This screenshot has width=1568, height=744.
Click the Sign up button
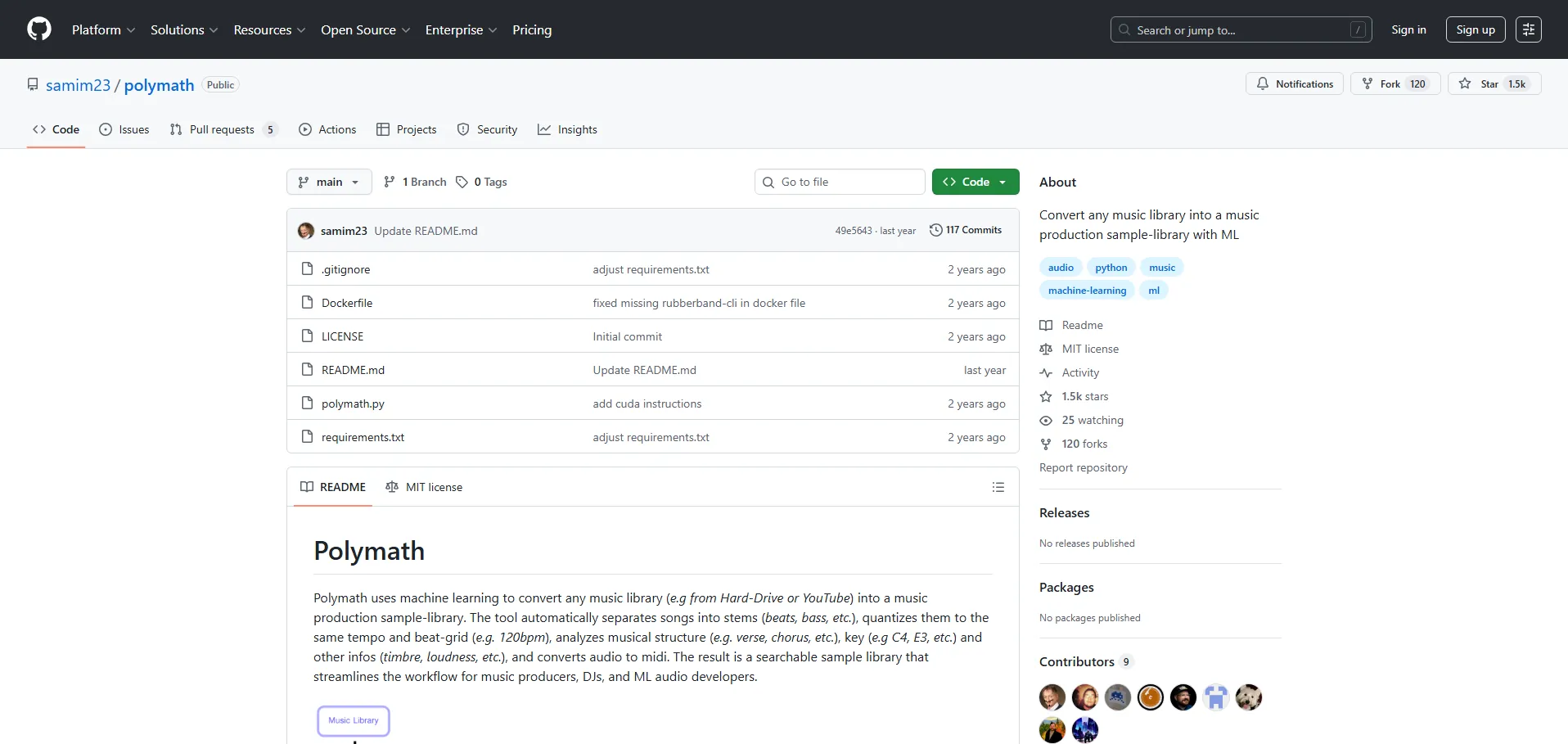pos(1475,29)
